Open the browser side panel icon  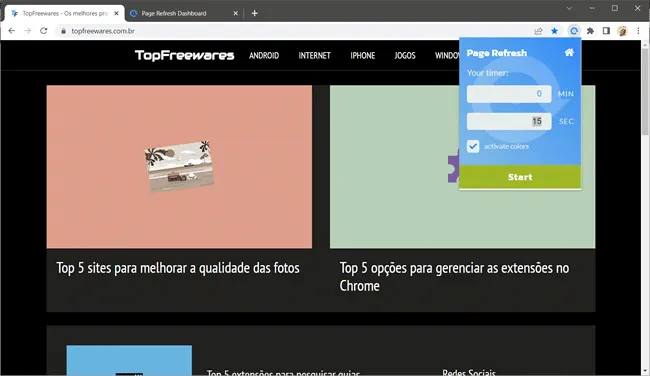coord(606,31)
